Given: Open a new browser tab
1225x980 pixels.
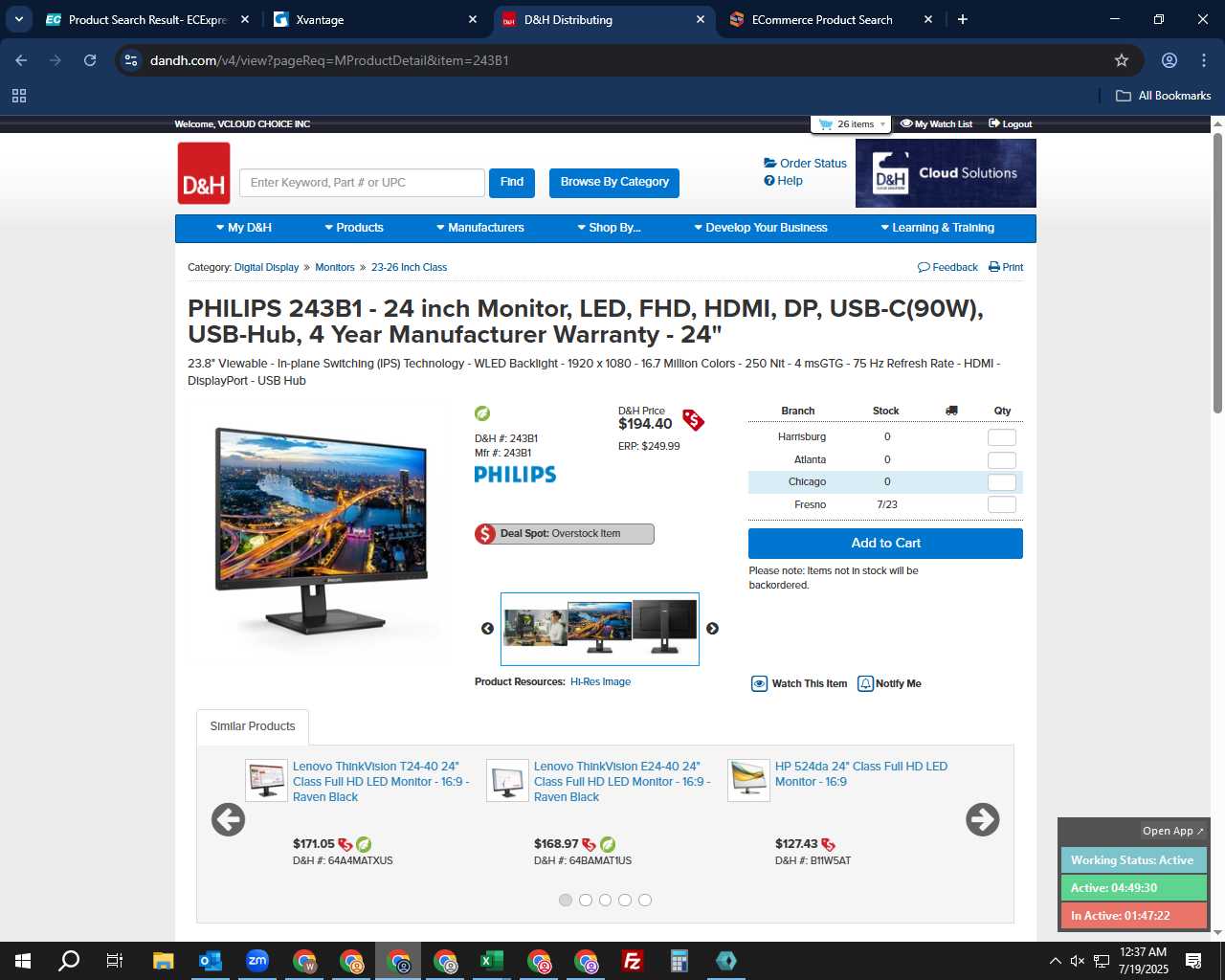Looking at the screenshot, I should click(x=963, y=19).
